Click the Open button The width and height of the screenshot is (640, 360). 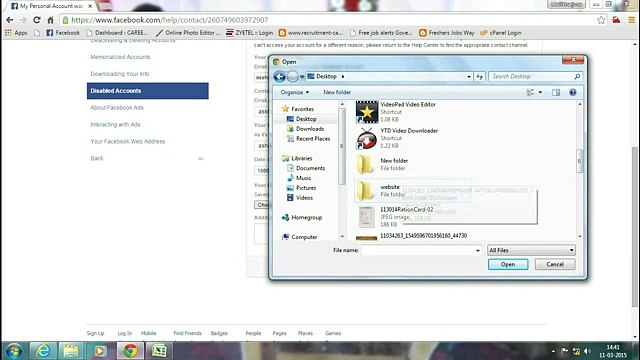[x=508, y=264]
